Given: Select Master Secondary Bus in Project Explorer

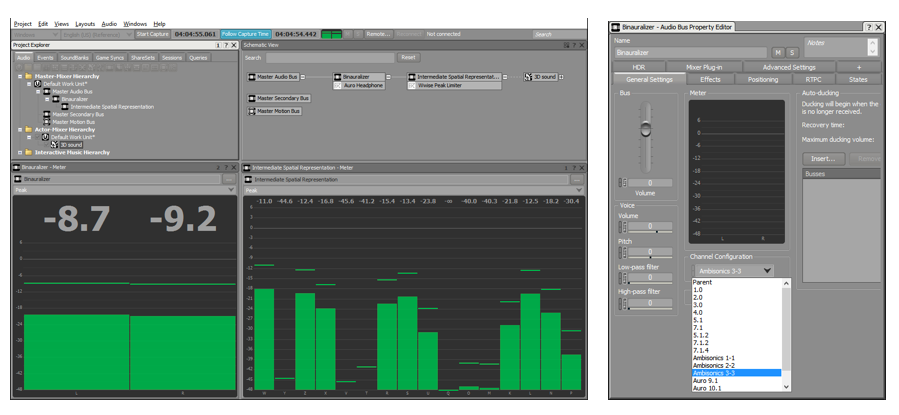Looking at the screenshot, I should 78,115.
